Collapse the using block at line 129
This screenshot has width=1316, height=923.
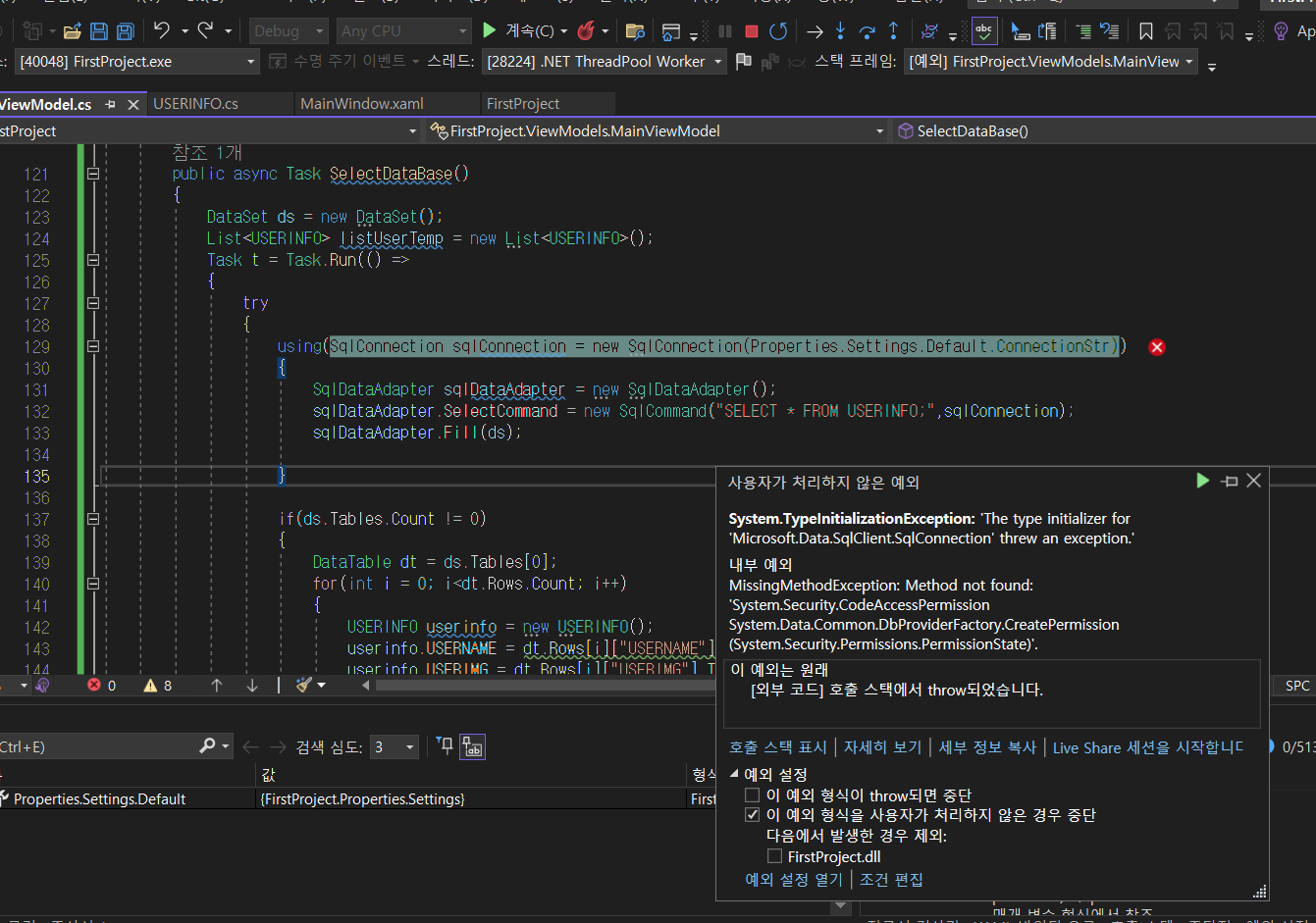tap(93, 346)
